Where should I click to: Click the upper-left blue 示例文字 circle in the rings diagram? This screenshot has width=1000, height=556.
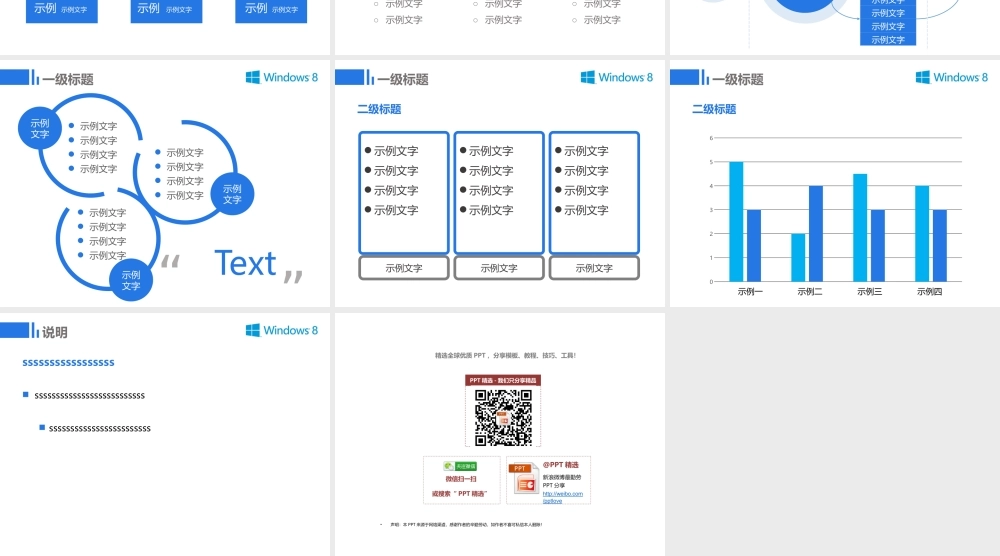tap(40, 128)
